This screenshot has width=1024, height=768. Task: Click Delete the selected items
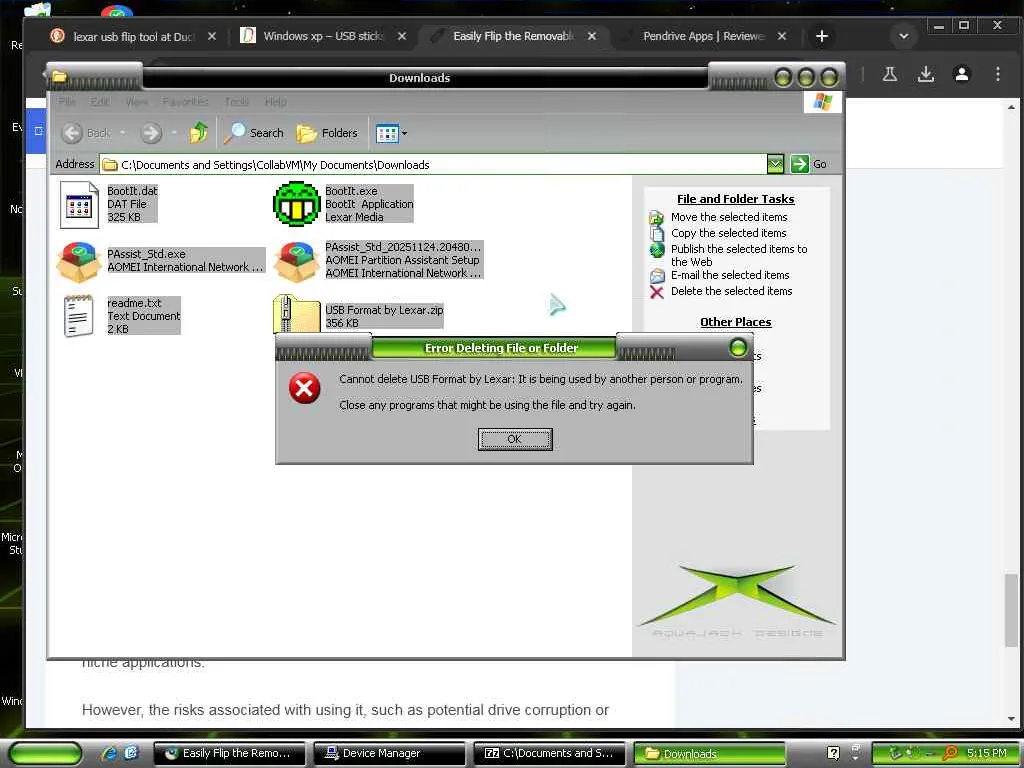pyautogui.click(x=731, y=291)
